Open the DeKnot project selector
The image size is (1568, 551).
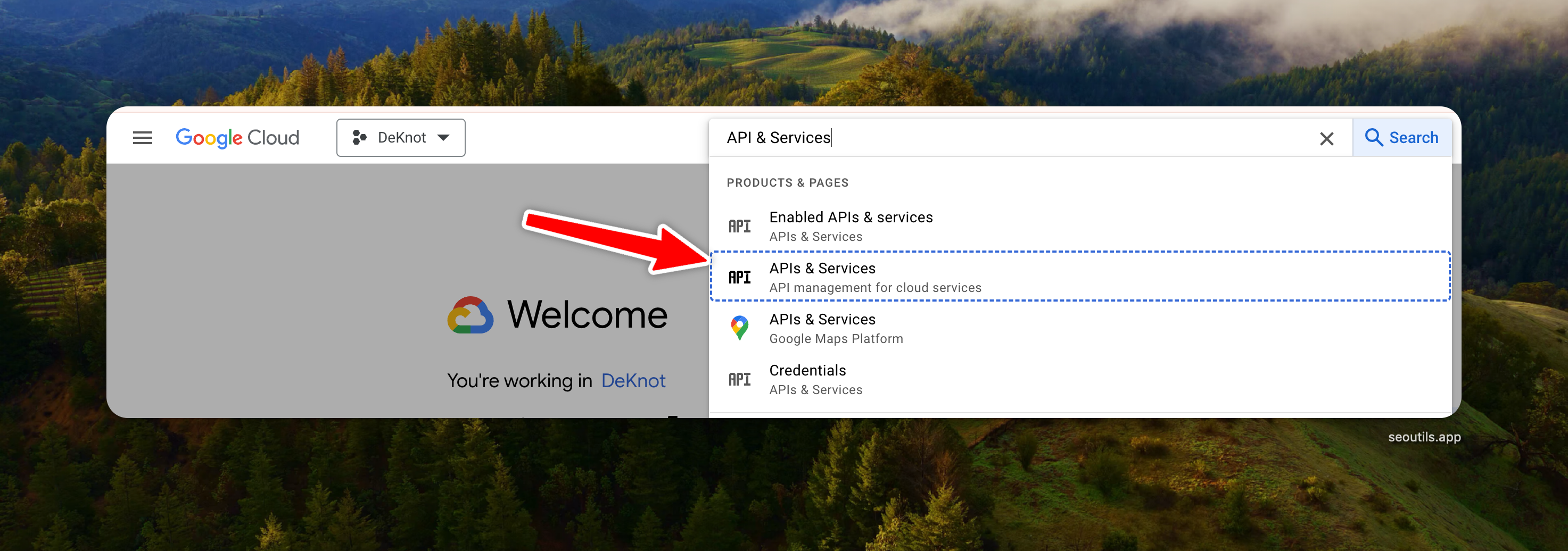tap(401, 138)
